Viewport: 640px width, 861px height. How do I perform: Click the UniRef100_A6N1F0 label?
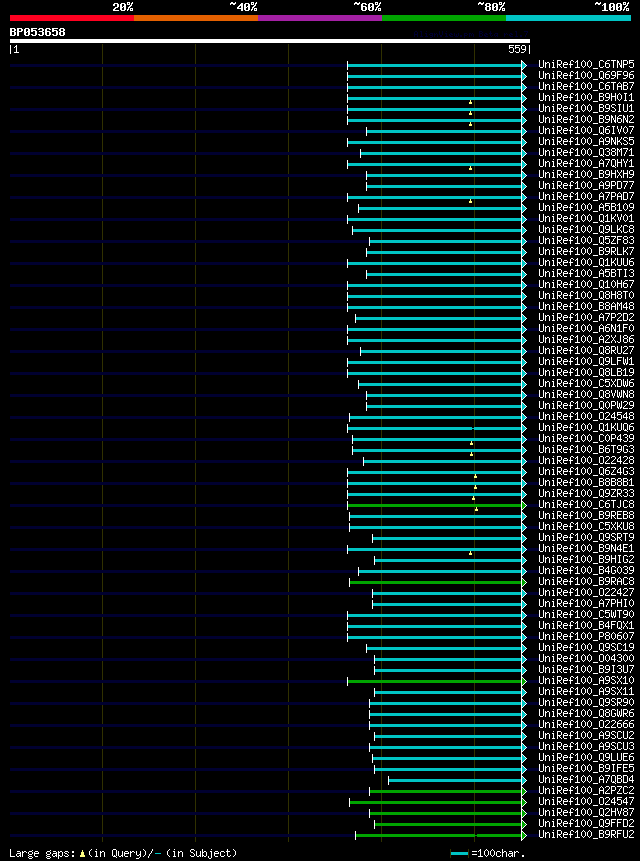[586, 328]
